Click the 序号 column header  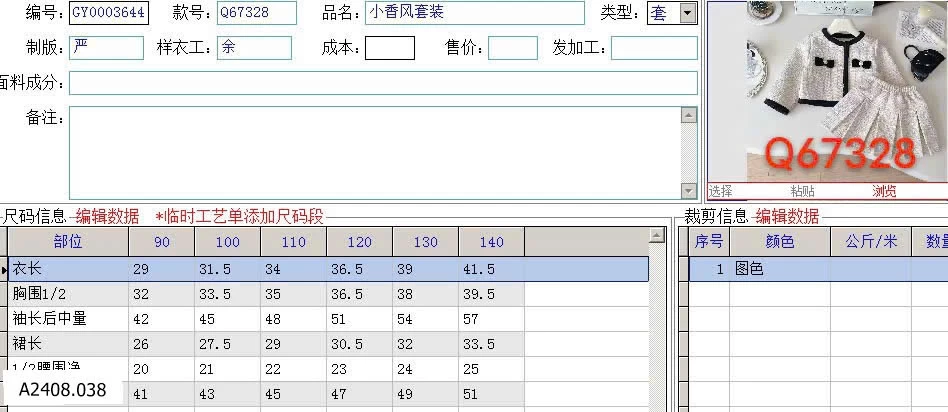(x=709, y=242)
